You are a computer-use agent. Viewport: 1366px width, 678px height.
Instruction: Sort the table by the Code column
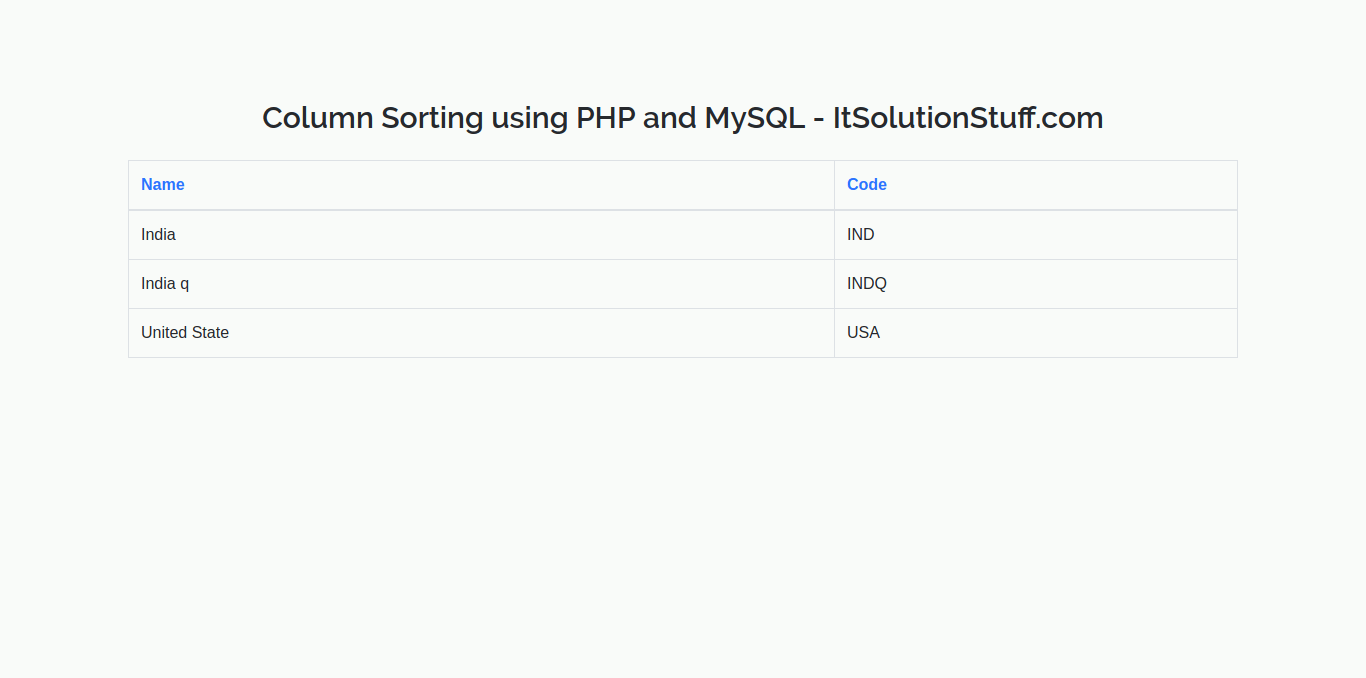(x=867, y=184)
